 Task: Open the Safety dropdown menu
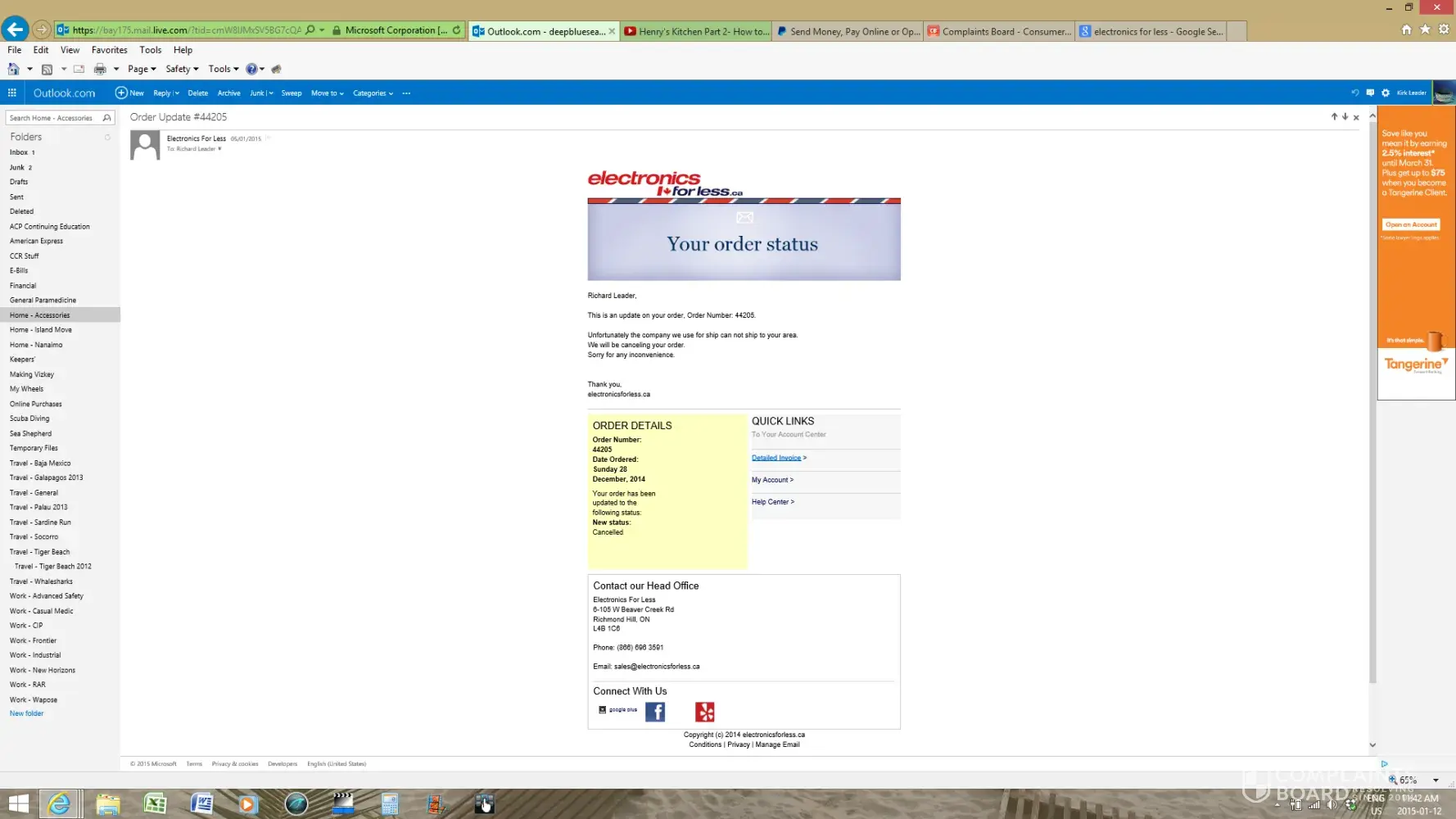pos(182,70)
